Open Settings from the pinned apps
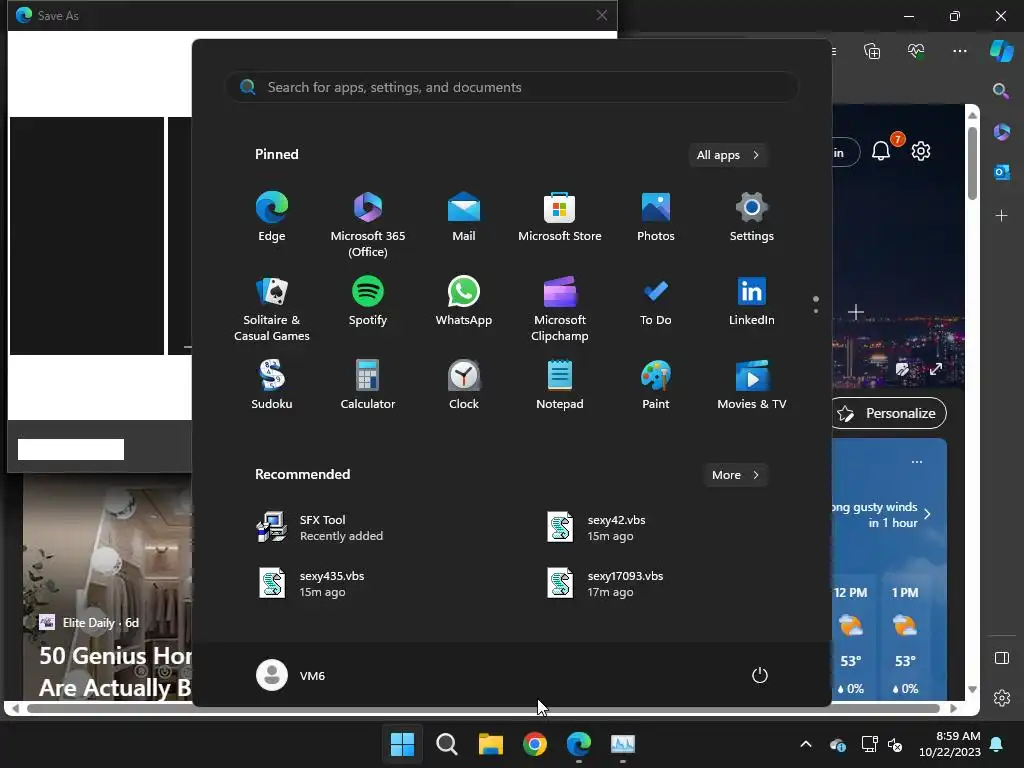Screen dimensions: 1024x768 pyautogui.click(x=752, y=217)
